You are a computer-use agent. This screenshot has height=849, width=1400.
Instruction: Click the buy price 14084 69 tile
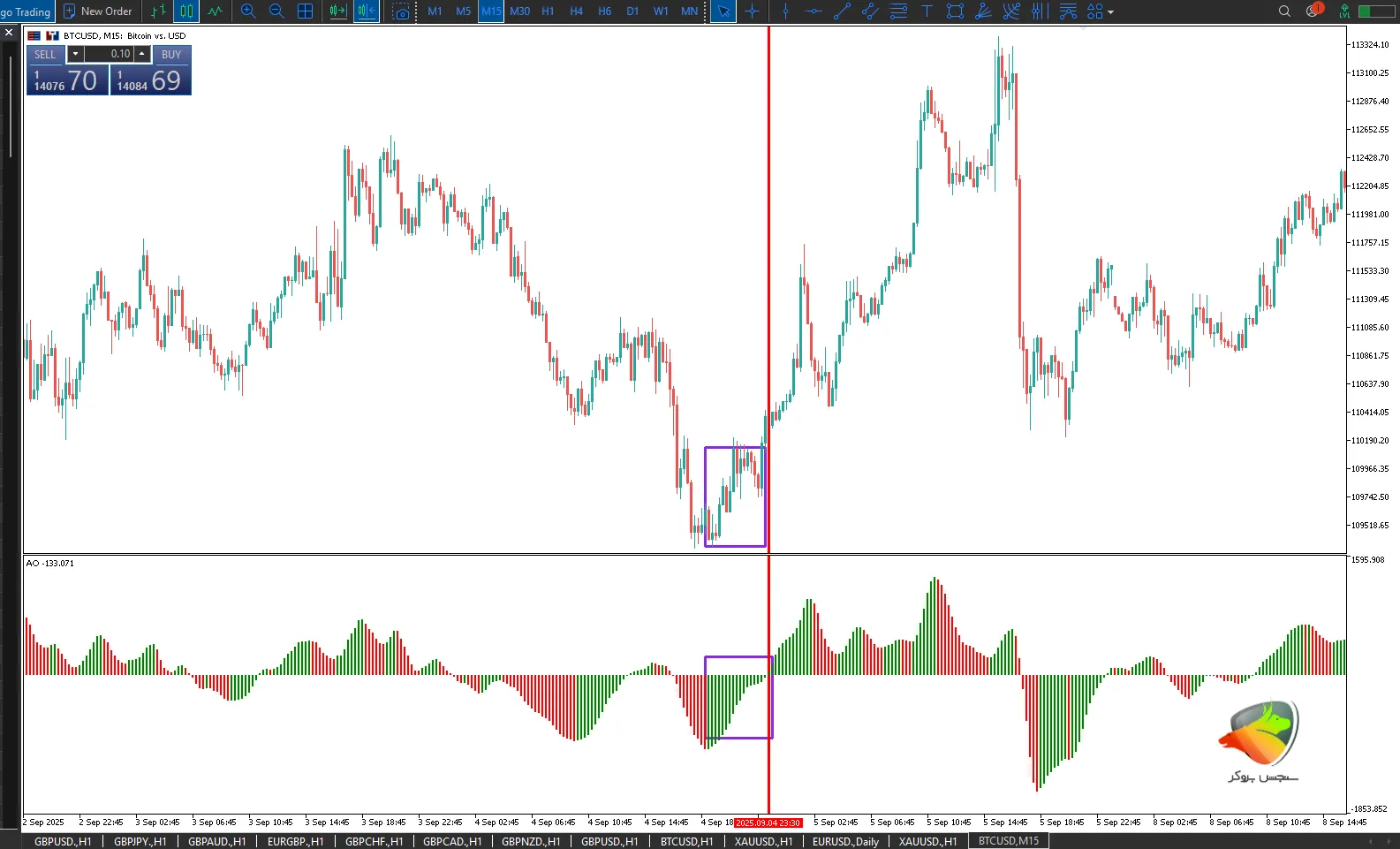click(x=150, y=80)
